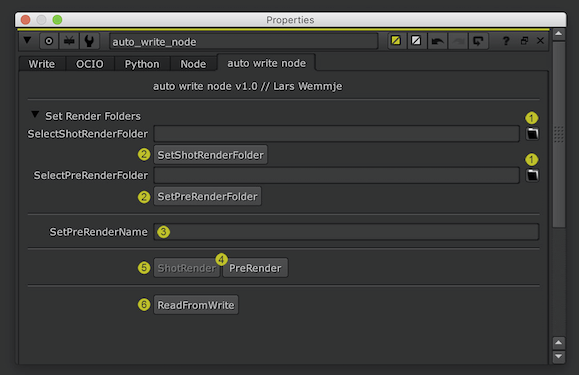The width and height of the screenshot is (579, 375).
Task: Click the lower scroll up arrow
Action: pyautogui.click(x=559, y=343)
